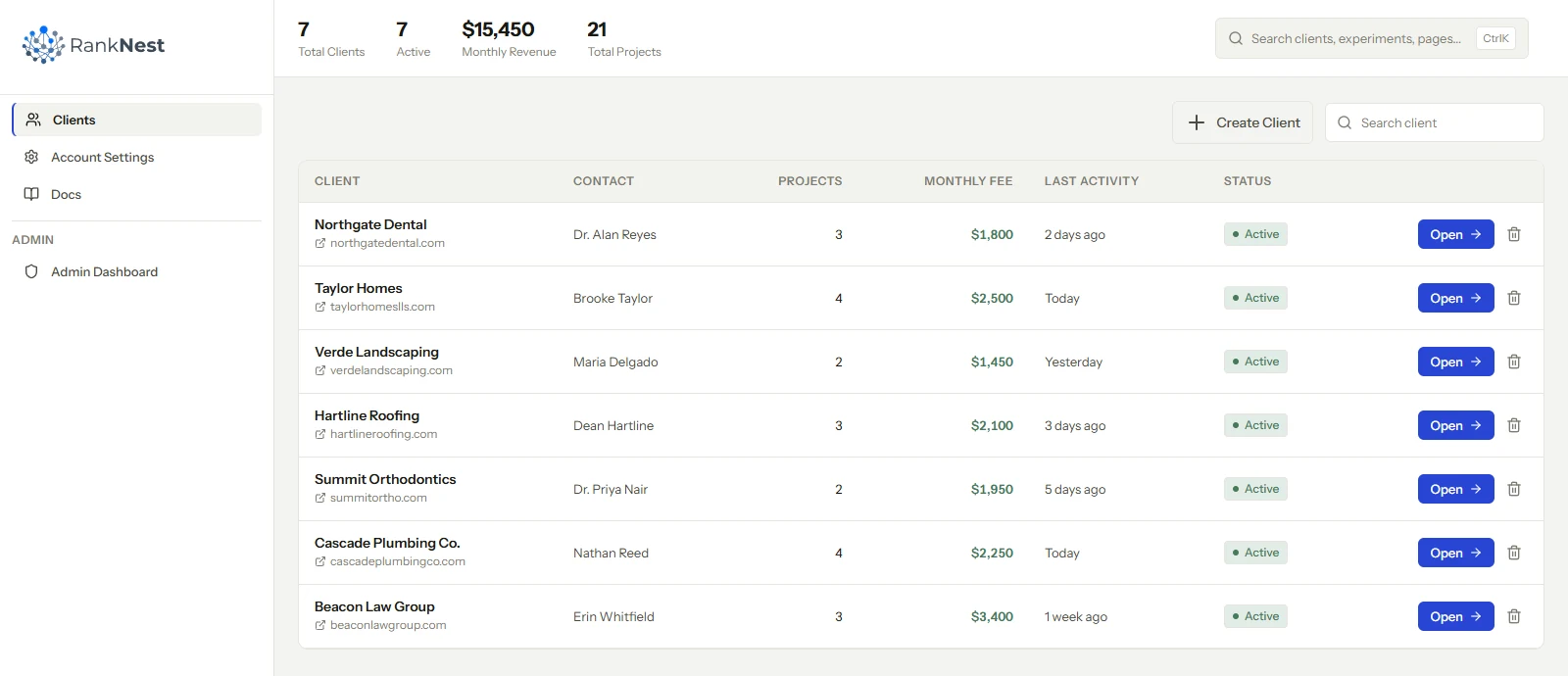This screenshot has width=1568, height=676.
Task: Click the Active status badge for Beacon Law Group
Action: click(x=1255, y=616)
